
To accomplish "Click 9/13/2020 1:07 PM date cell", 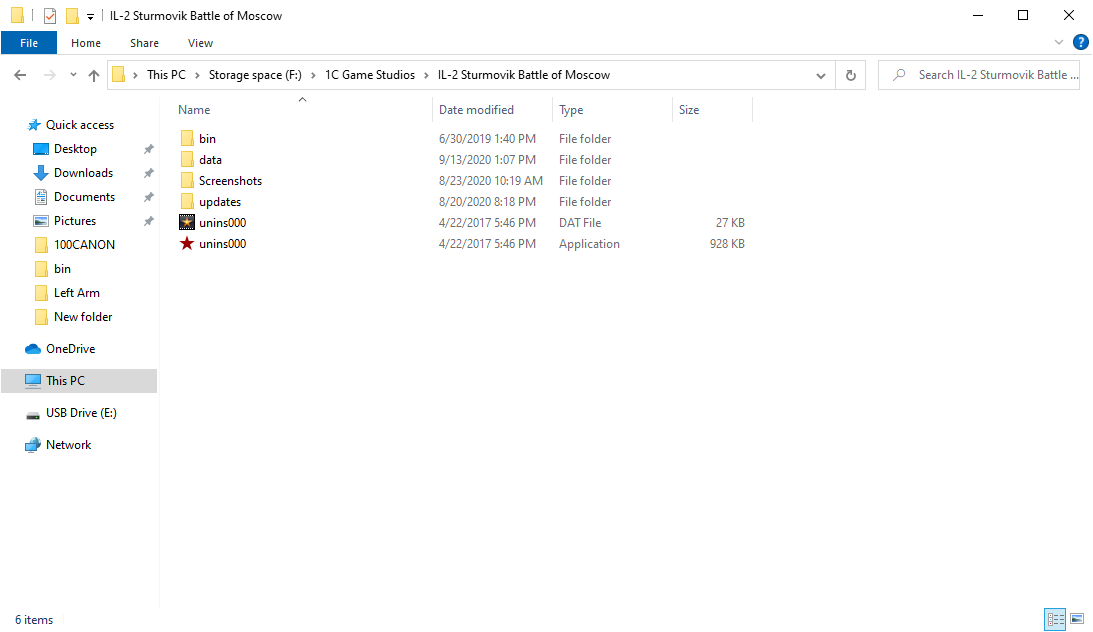I will 487,160.
